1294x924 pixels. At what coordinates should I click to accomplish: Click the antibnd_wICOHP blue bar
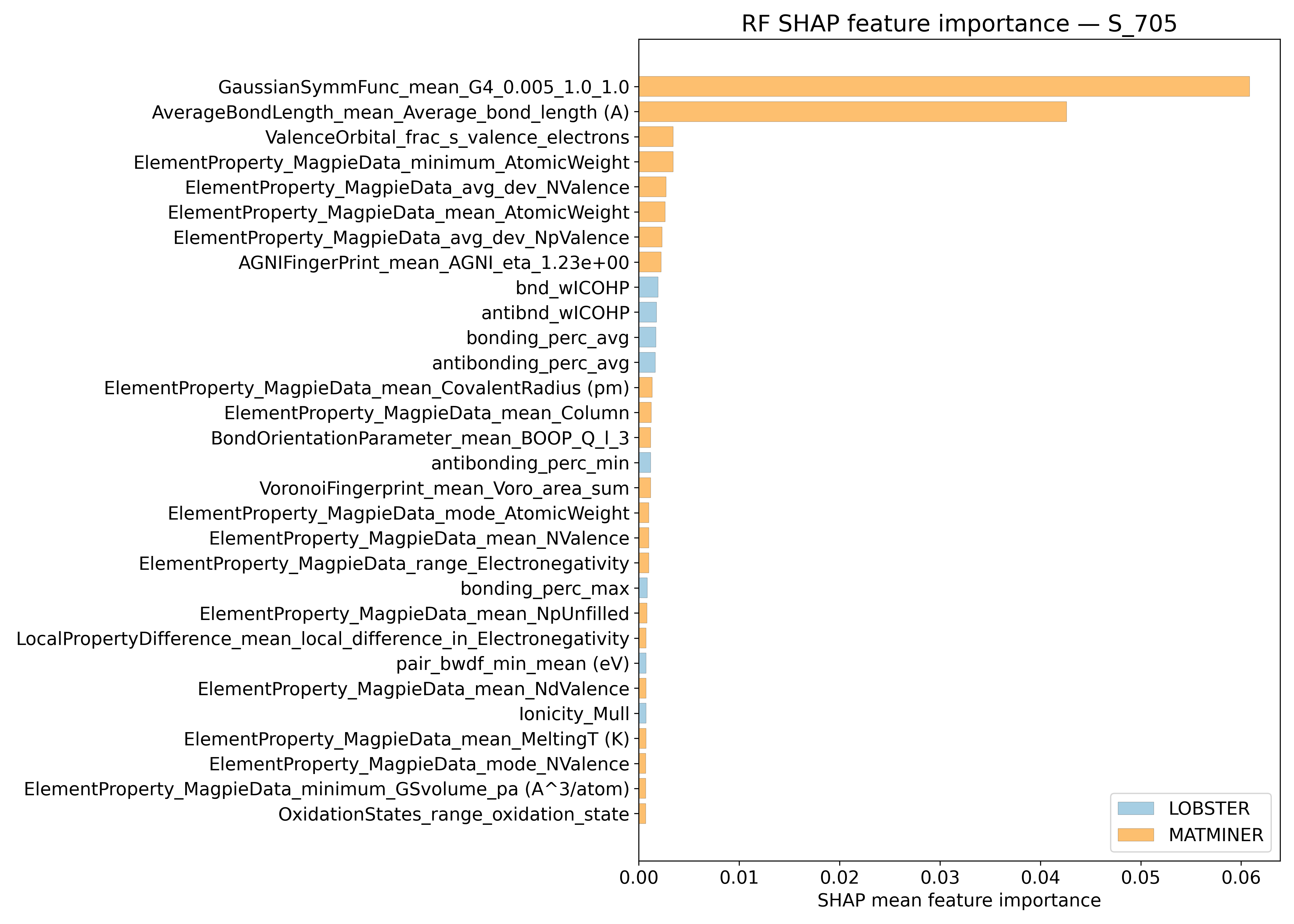[x=648, y=312]
